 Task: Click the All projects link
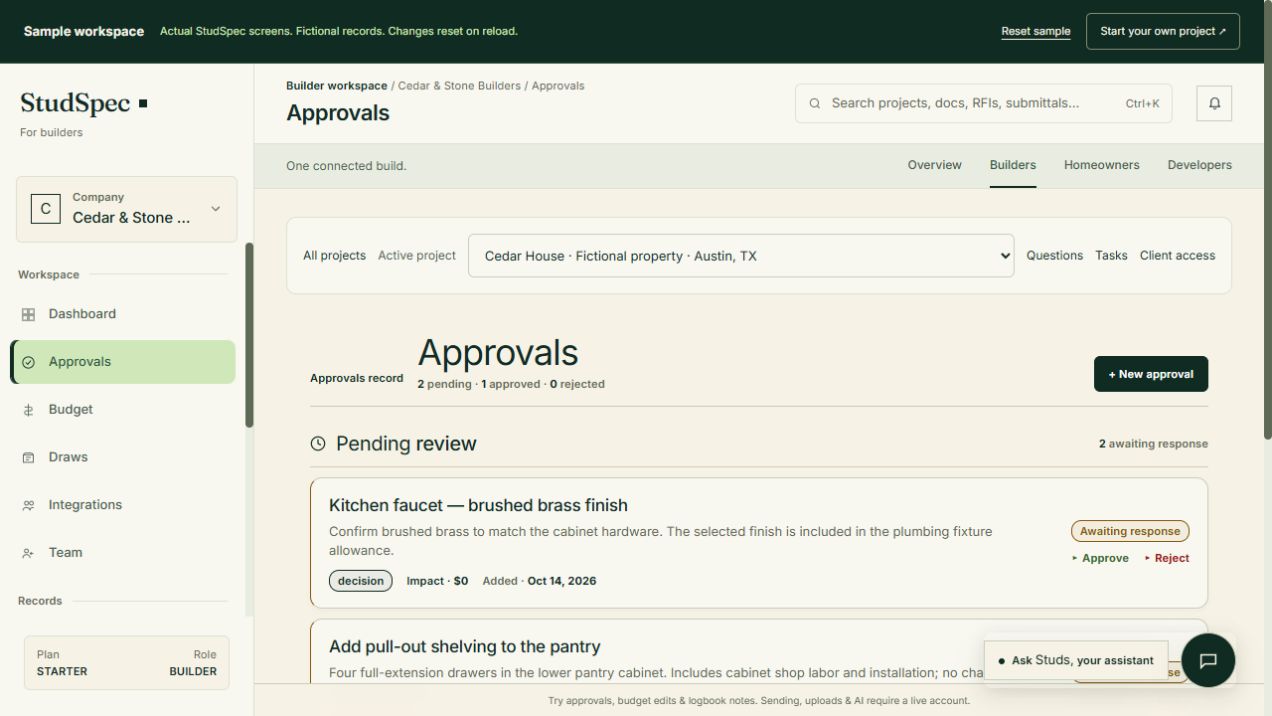pyautogui.click(x=334, y=256)
